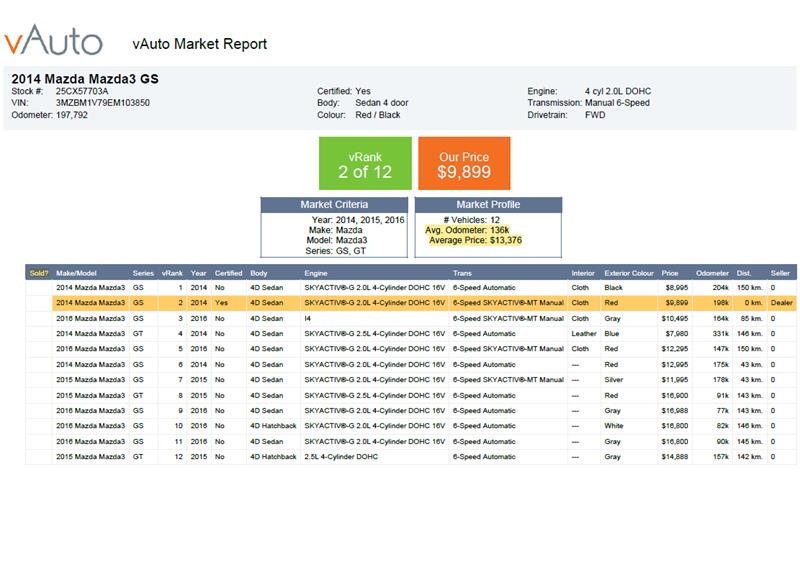Click the Market Criteria panel header
800x580 pixels.
click(334, 205)
